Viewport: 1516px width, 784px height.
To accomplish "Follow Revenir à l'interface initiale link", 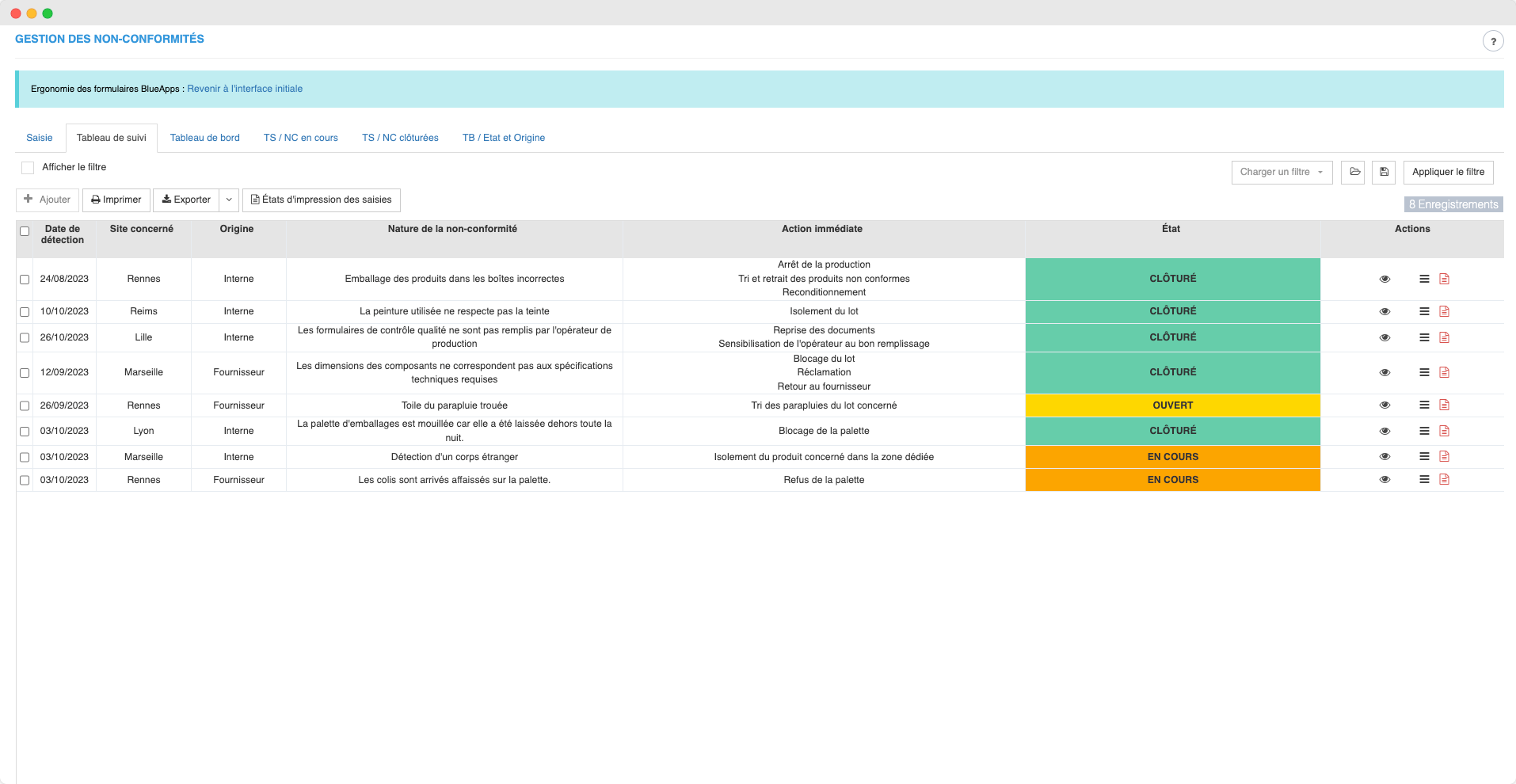I will tap(245, 89).
